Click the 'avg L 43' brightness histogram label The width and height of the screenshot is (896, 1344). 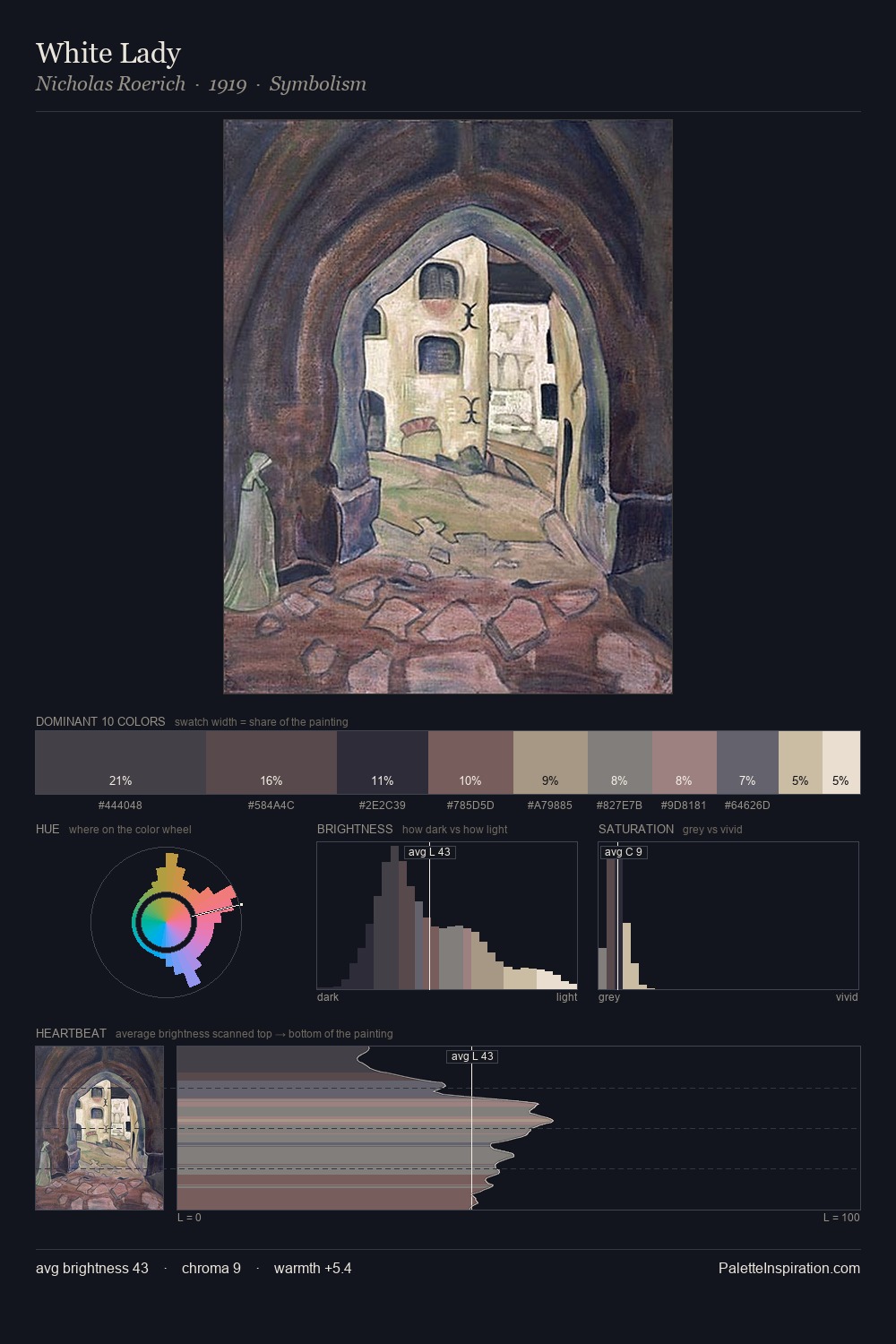pyautogui.click(x=429, y=852)
